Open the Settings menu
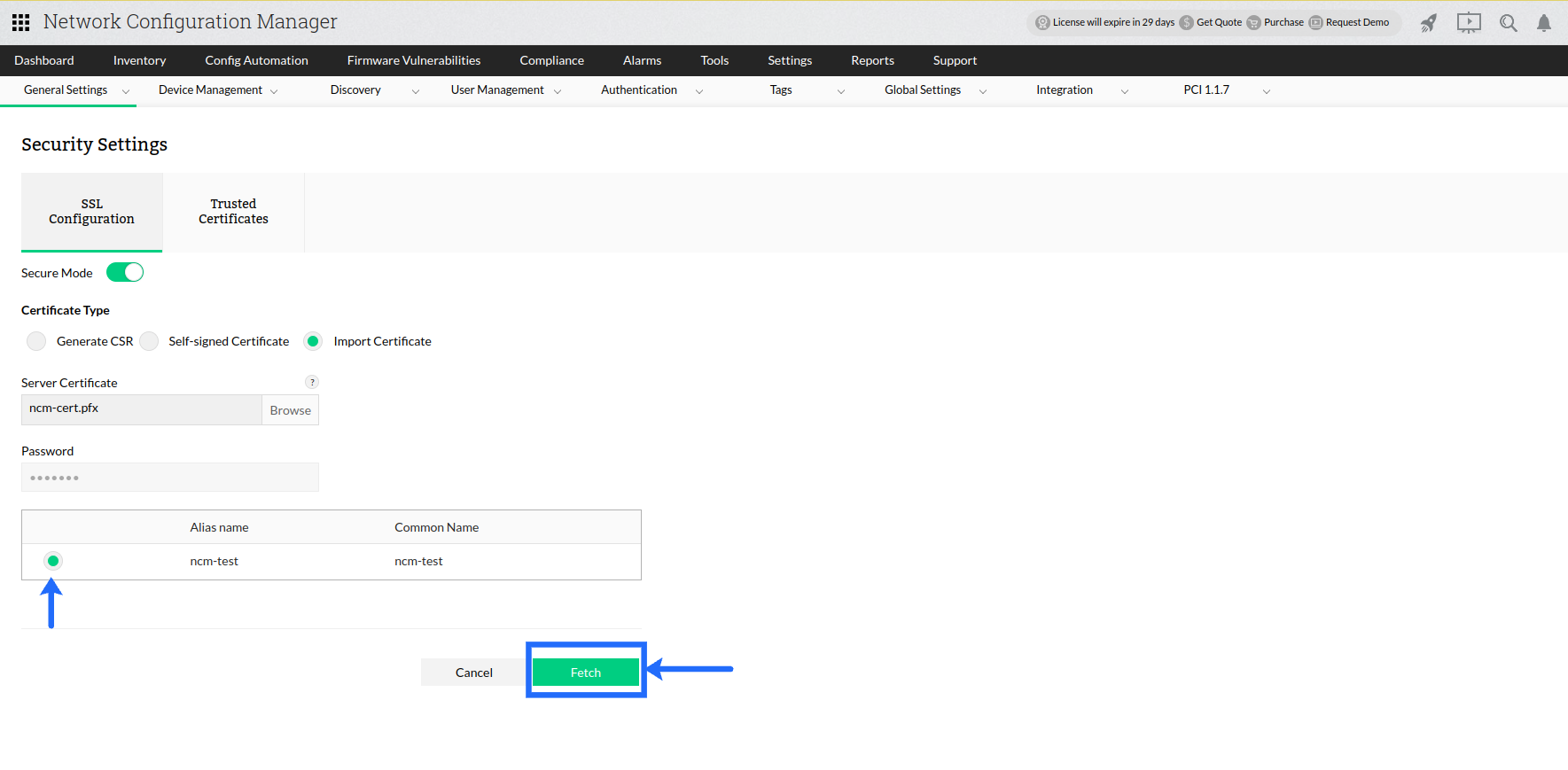Image resolution: width=1568 pixels, height=770 pixels. point(790,60)
